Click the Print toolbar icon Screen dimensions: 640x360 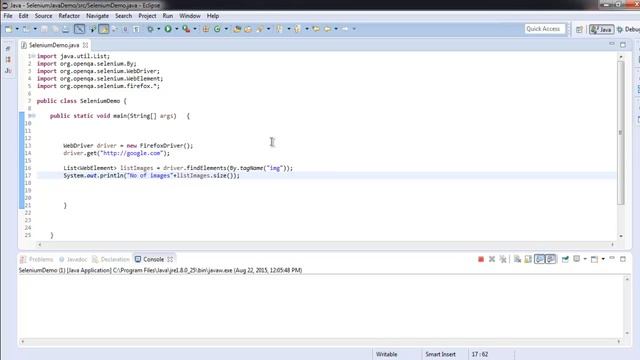coord(65,29)
